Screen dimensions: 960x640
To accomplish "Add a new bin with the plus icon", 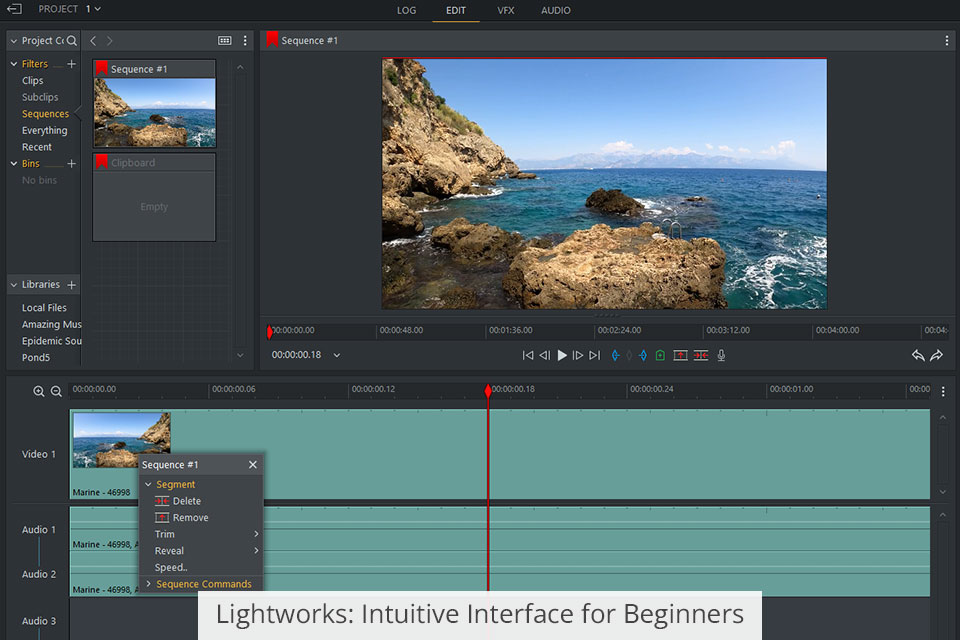I will 71,164.
